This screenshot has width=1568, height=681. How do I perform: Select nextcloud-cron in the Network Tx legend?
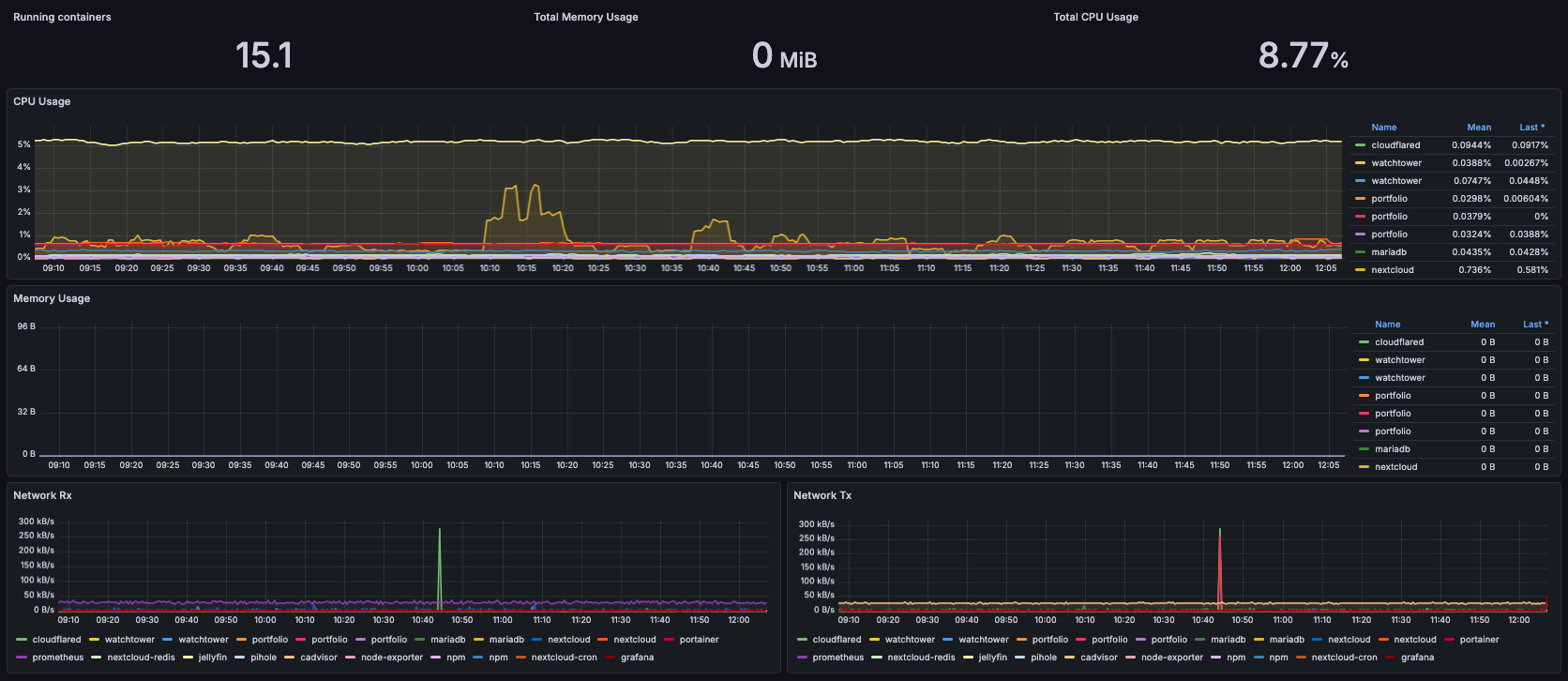(x=1345, y=658)
